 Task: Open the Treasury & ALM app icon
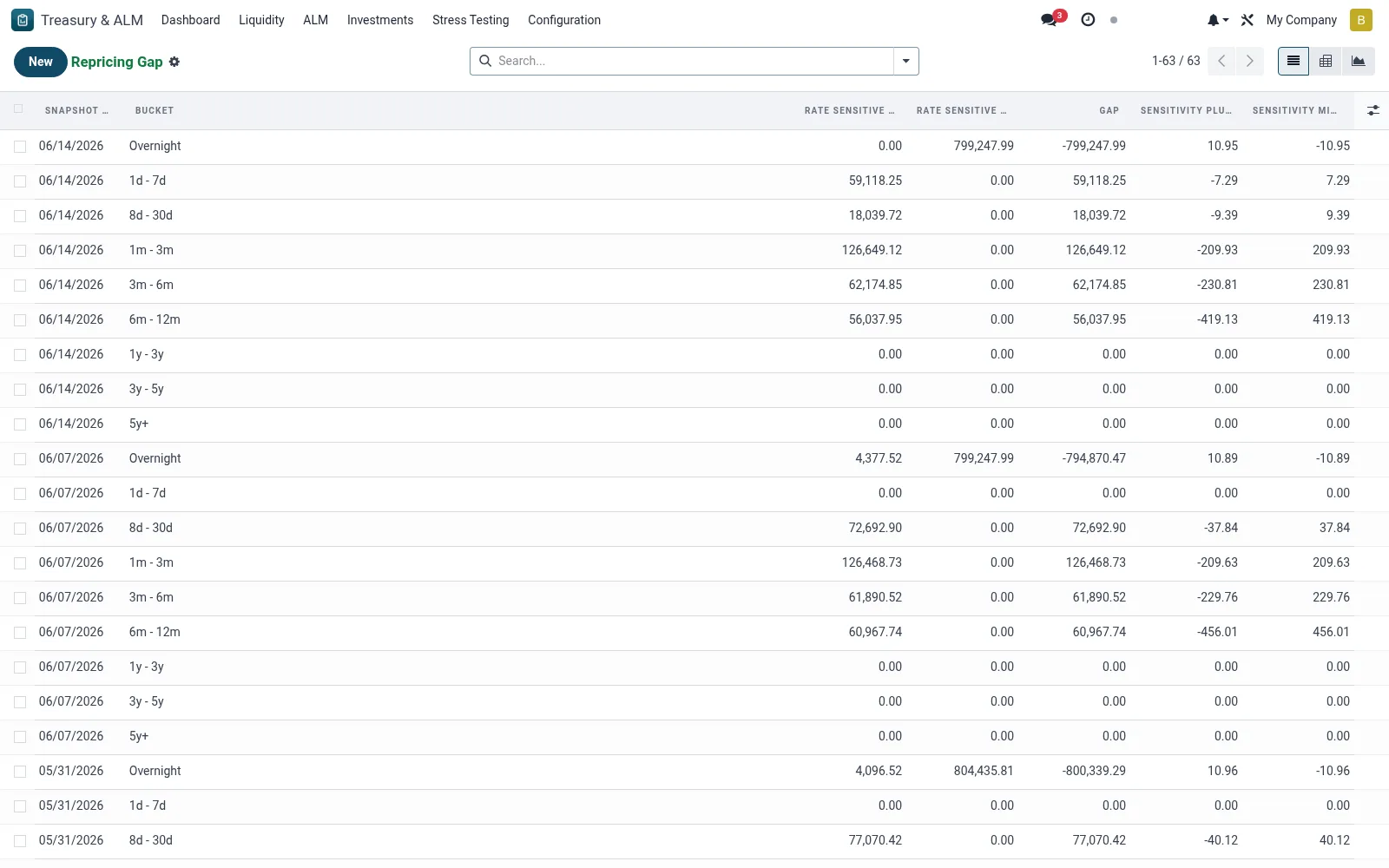[x=23, y=20]
